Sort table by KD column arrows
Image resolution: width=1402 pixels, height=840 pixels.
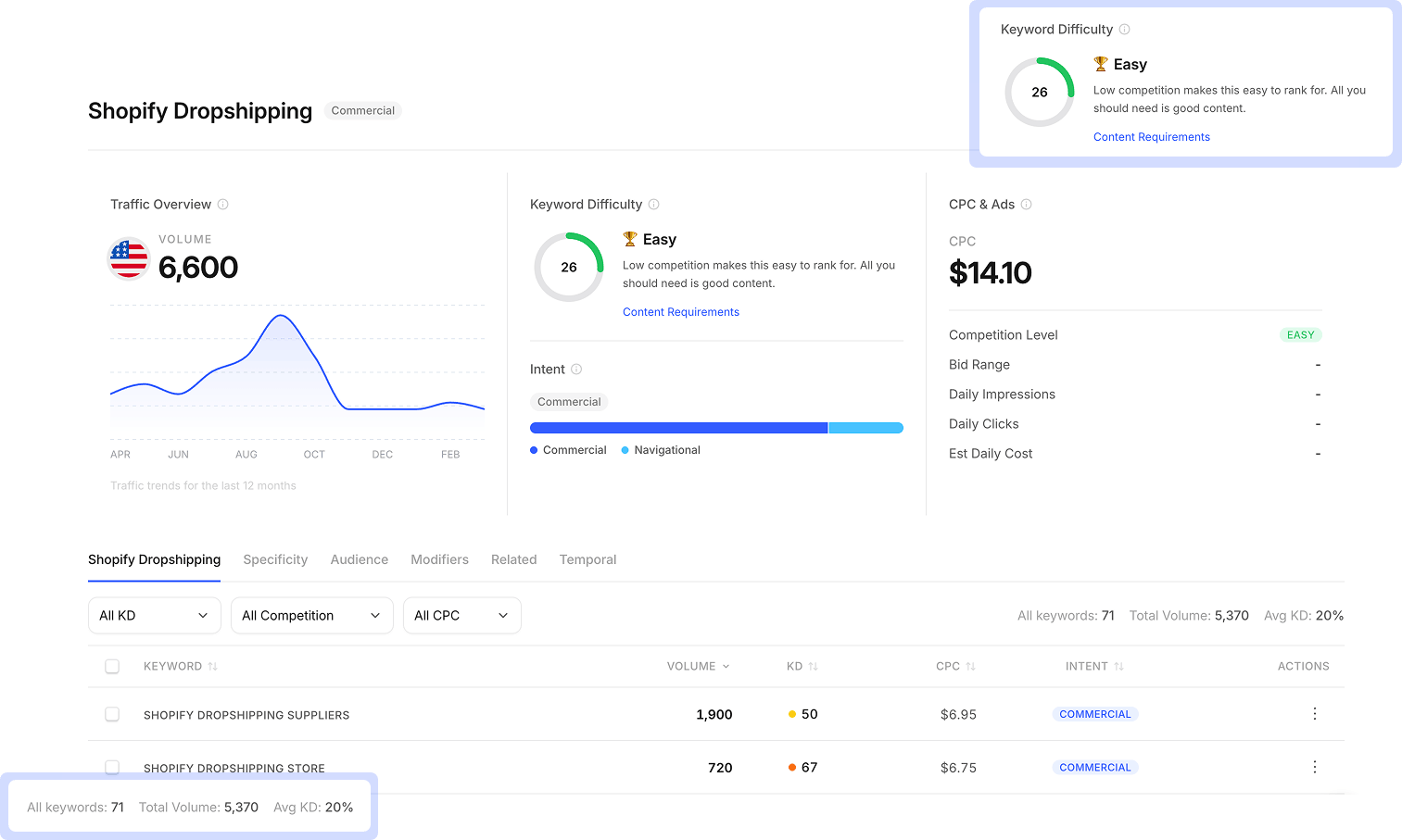813,667
